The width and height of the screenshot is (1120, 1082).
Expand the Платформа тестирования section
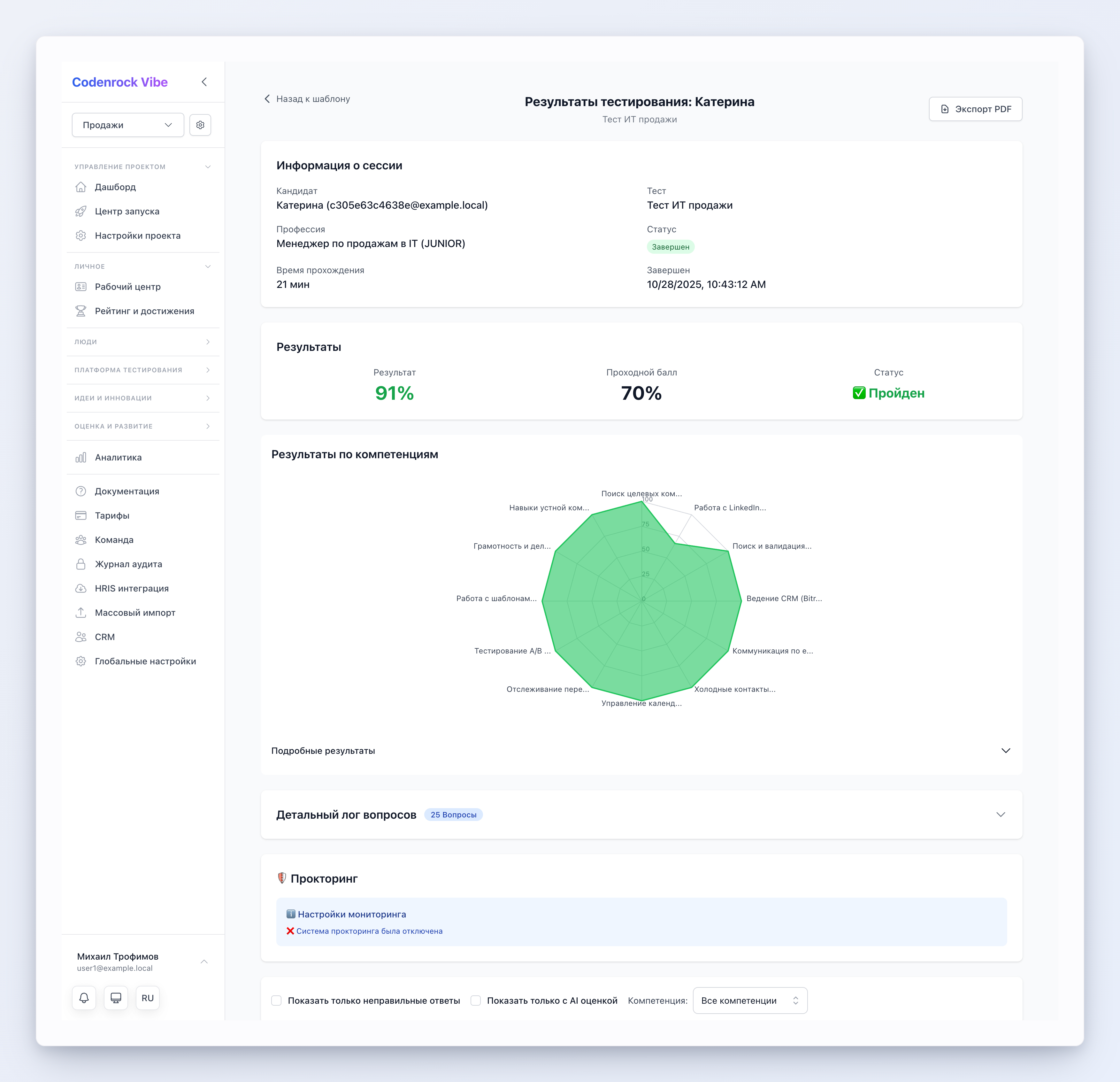208,370
